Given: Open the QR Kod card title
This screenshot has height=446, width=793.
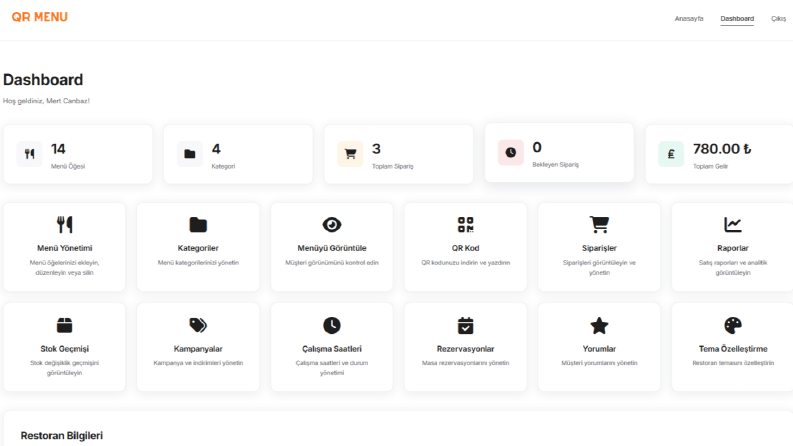Looking at the screenshot, I should pos(466,248).
